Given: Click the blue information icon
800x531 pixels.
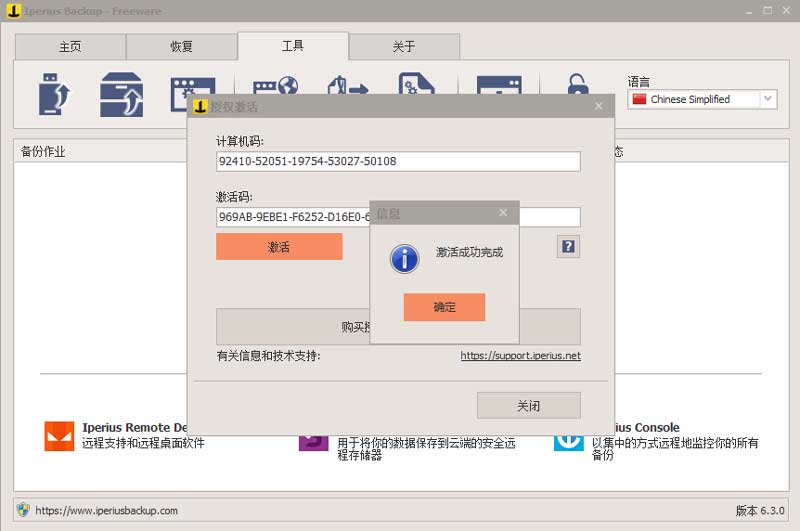Looking at the screenshot, I should (x=405, y=259).
